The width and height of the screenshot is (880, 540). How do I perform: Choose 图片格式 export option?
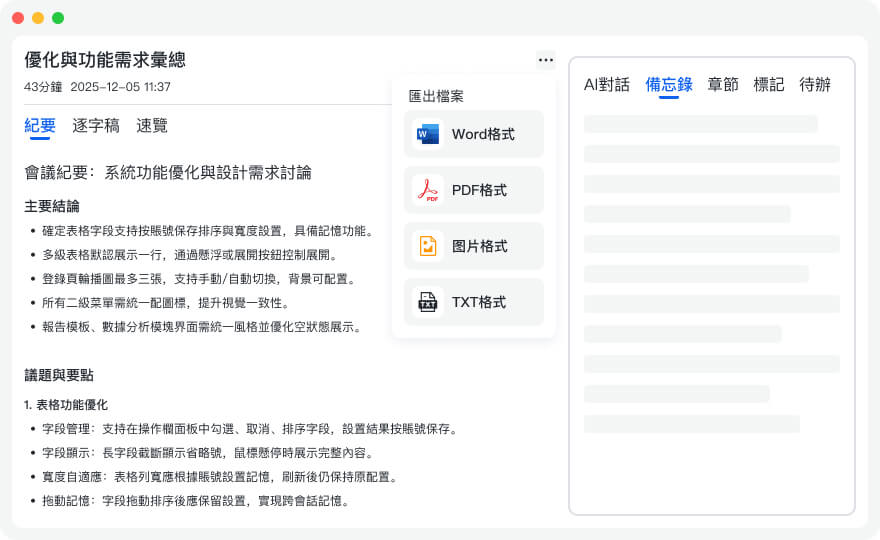point(479,246)
